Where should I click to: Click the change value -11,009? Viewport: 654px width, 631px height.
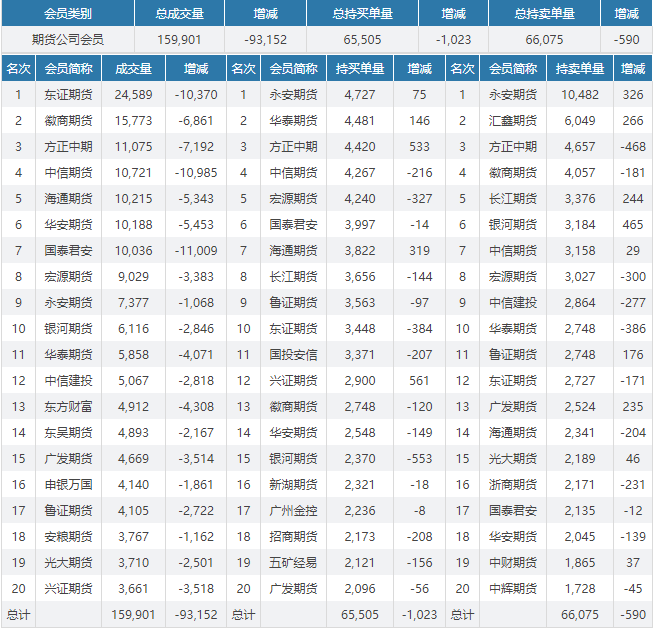coord(196,251)
